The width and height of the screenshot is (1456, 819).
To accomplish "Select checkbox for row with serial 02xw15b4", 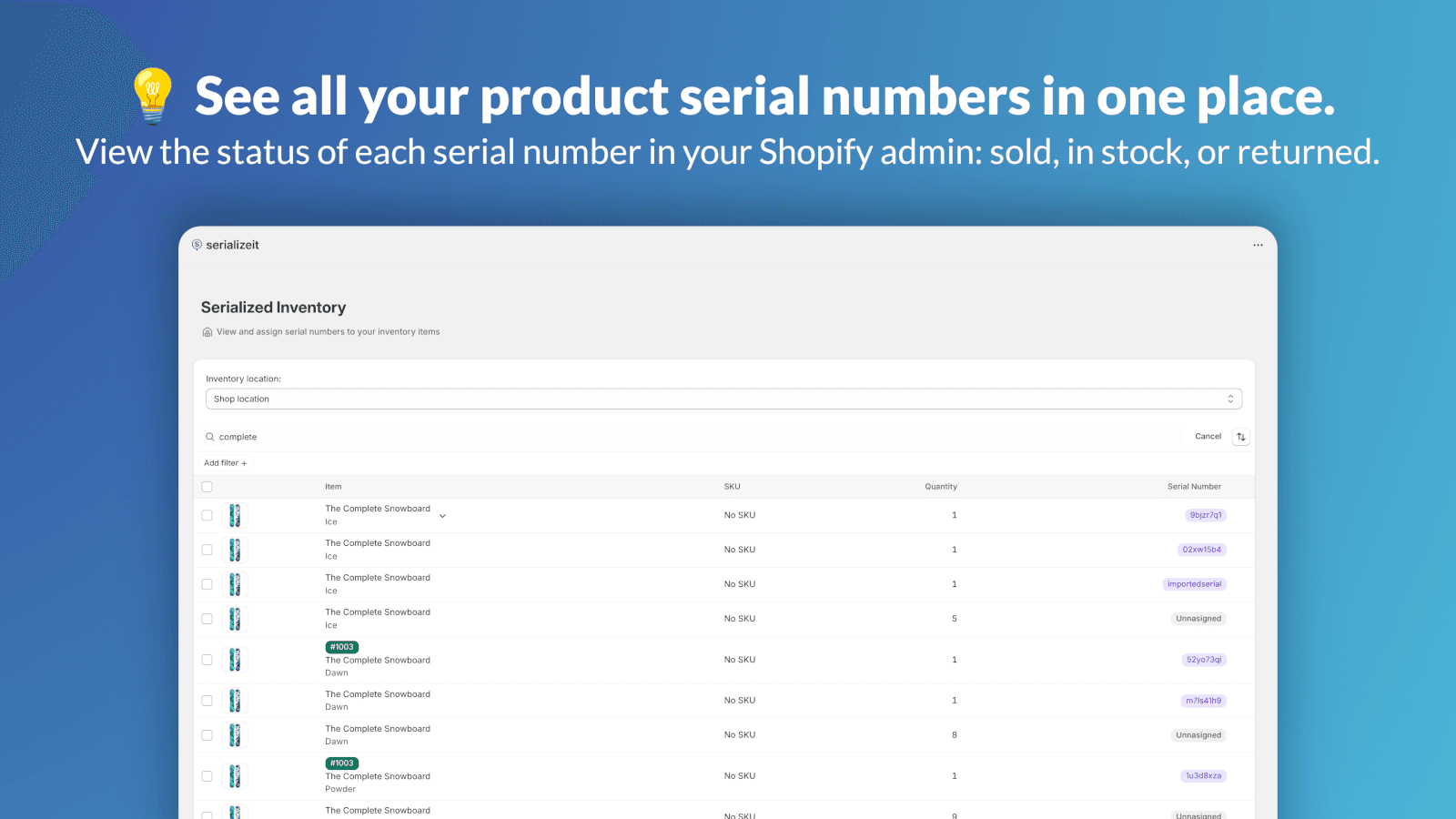I will pos(207,550).
